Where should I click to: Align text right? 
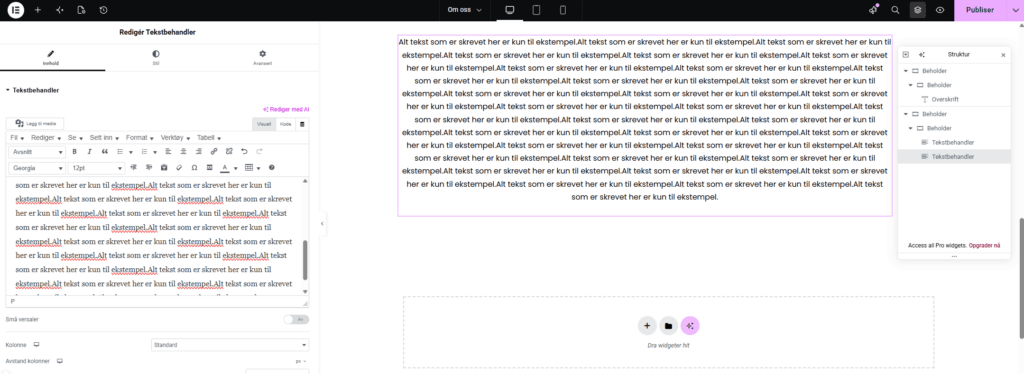click(x=199, y=152)
